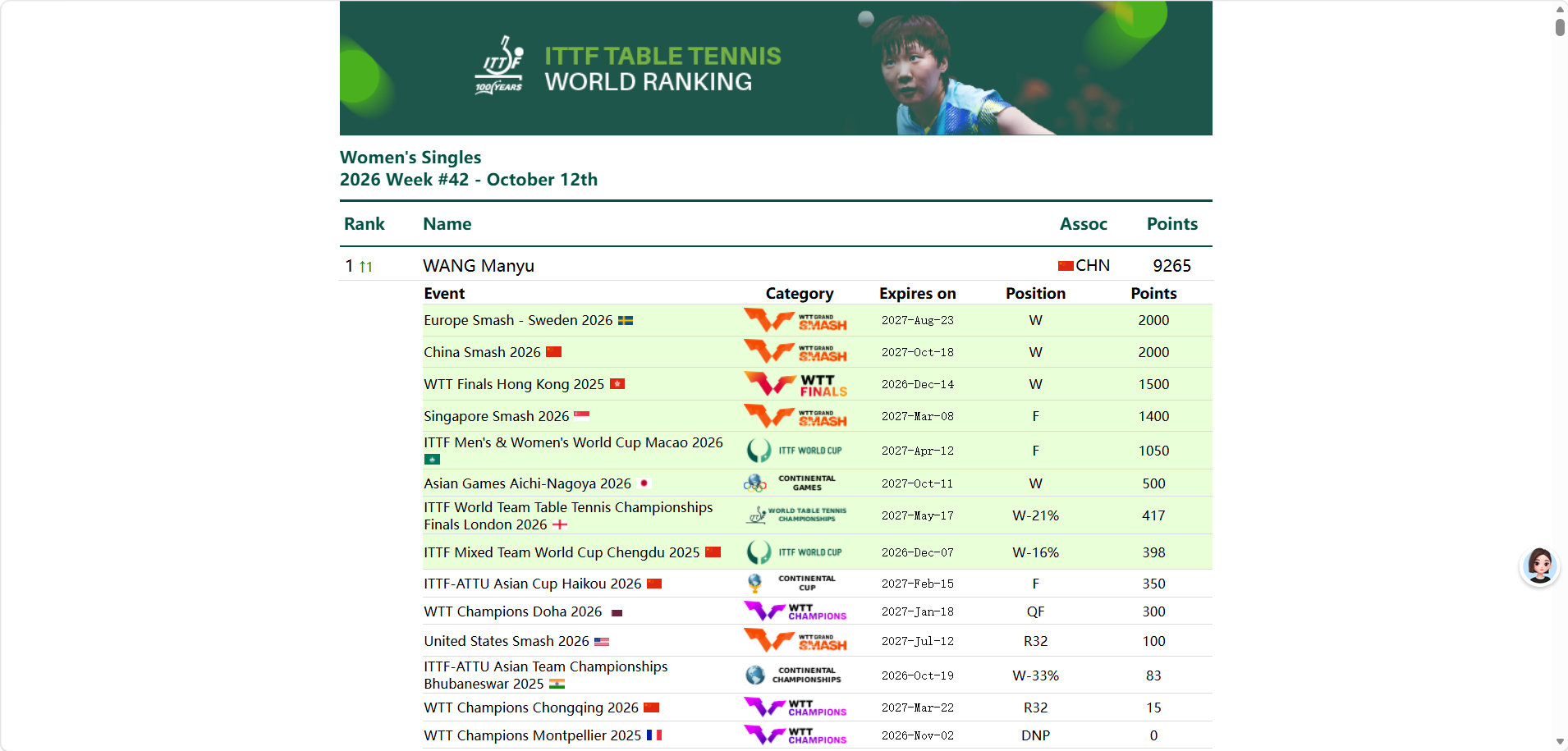Open the chat assistant avatar icon
The height and width of the screenshot is (751, 1568).
[1539, 566]
